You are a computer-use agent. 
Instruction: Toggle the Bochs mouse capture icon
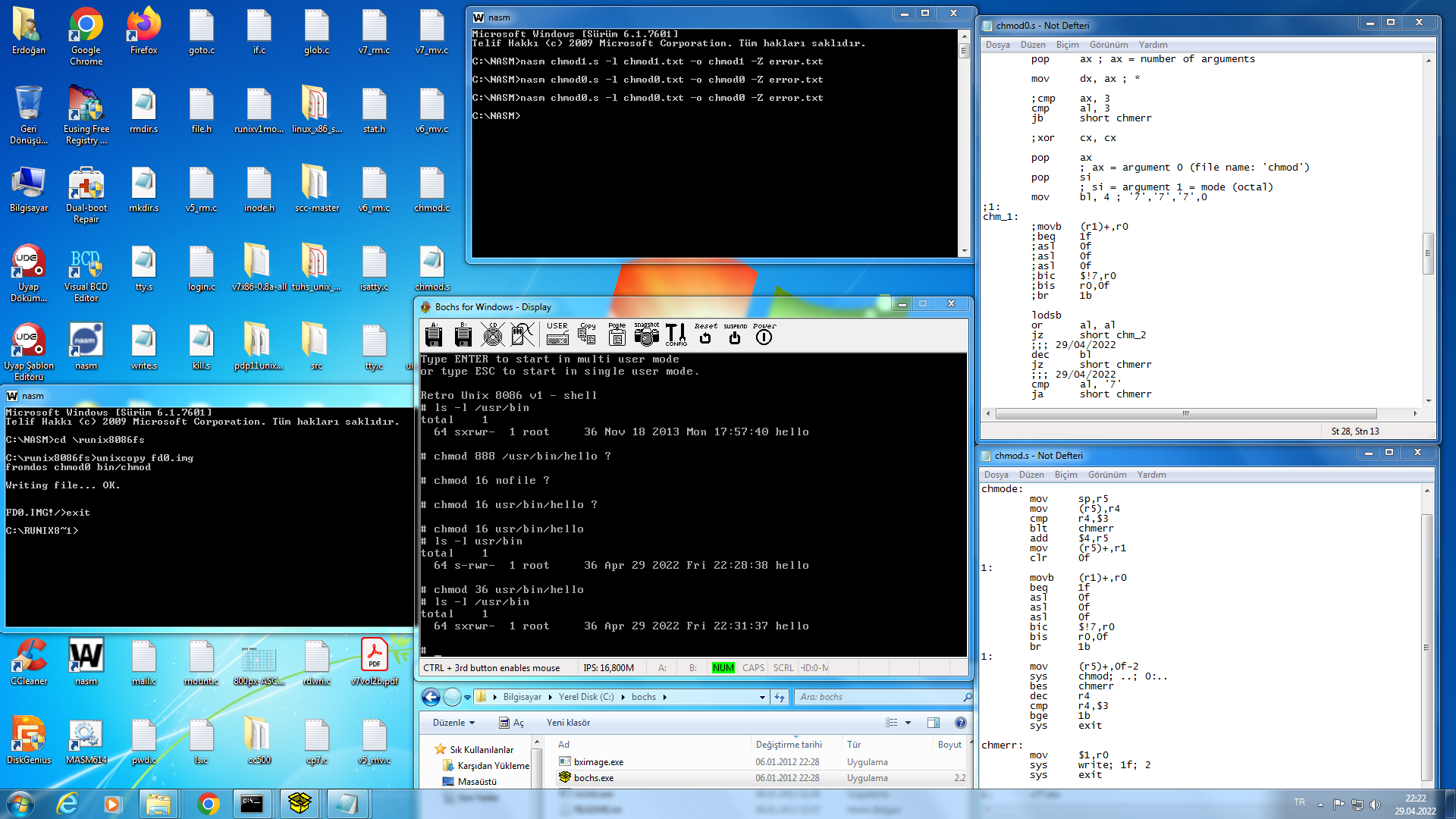coord(522,334)
